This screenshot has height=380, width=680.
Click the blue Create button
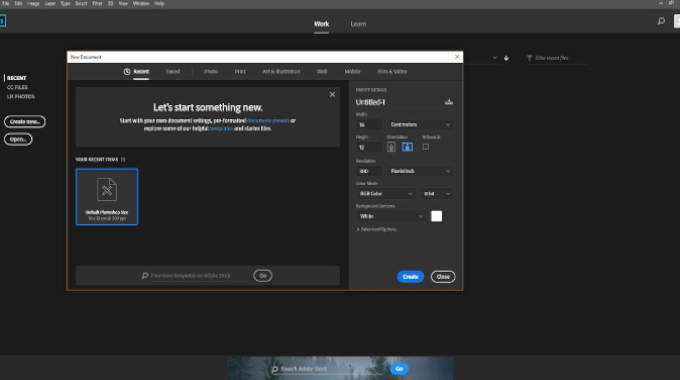410,277
